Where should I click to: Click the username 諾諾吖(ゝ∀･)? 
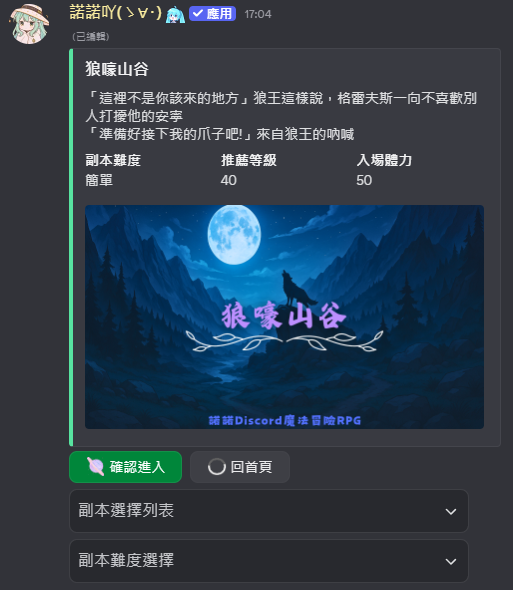coord(116,13)
